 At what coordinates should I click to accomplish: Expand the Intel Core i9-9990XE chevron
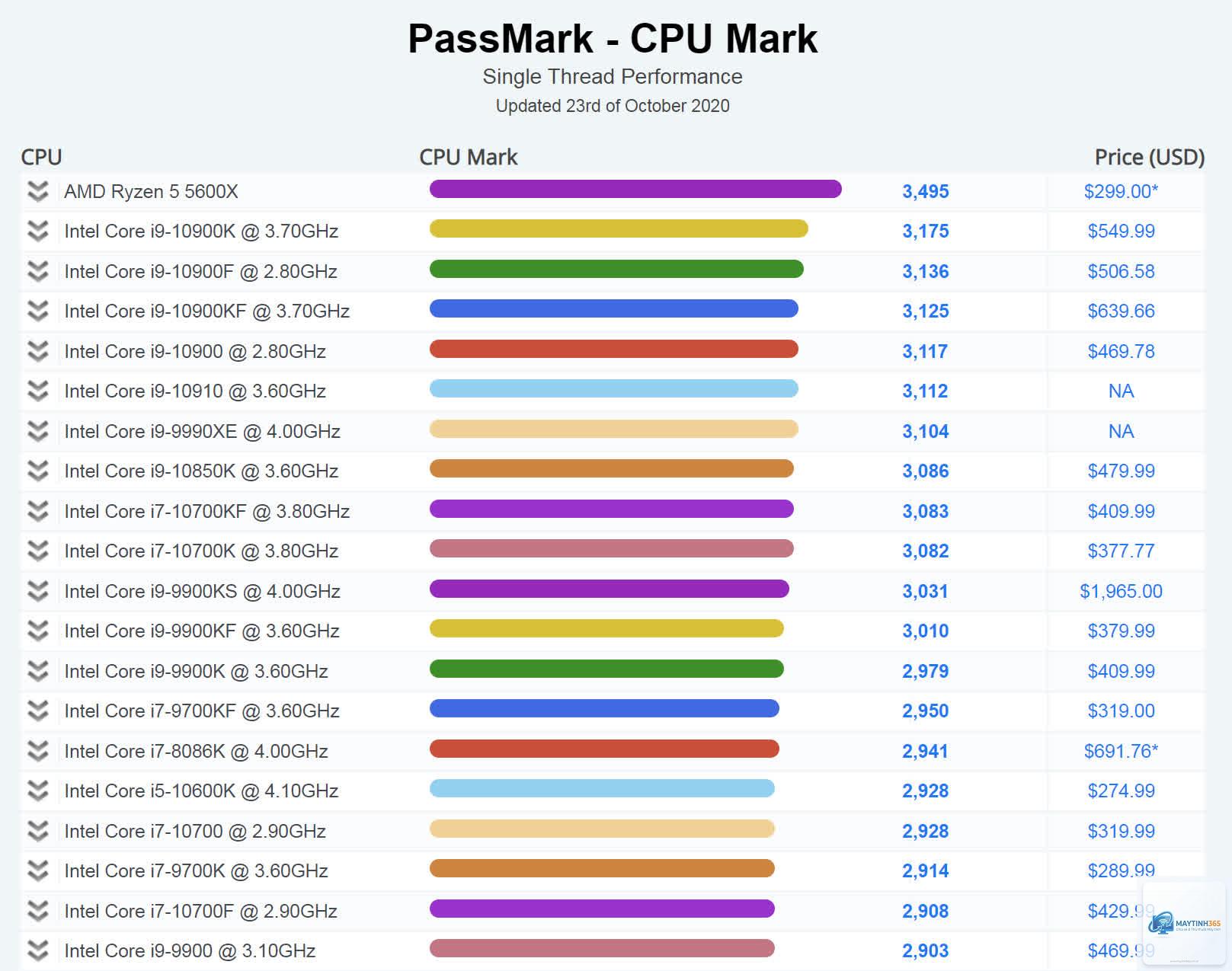(x=37, y=431)
